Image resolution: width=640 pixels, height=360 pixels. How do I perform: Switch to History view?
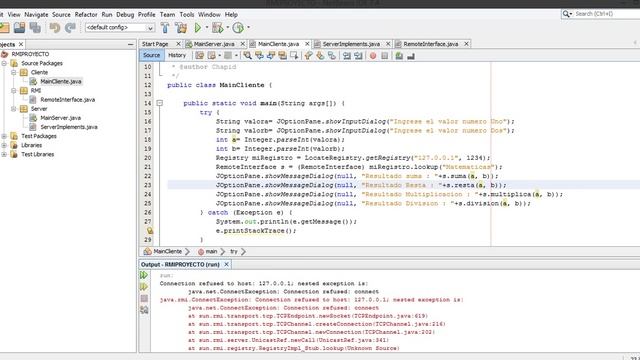coord(177,55)
